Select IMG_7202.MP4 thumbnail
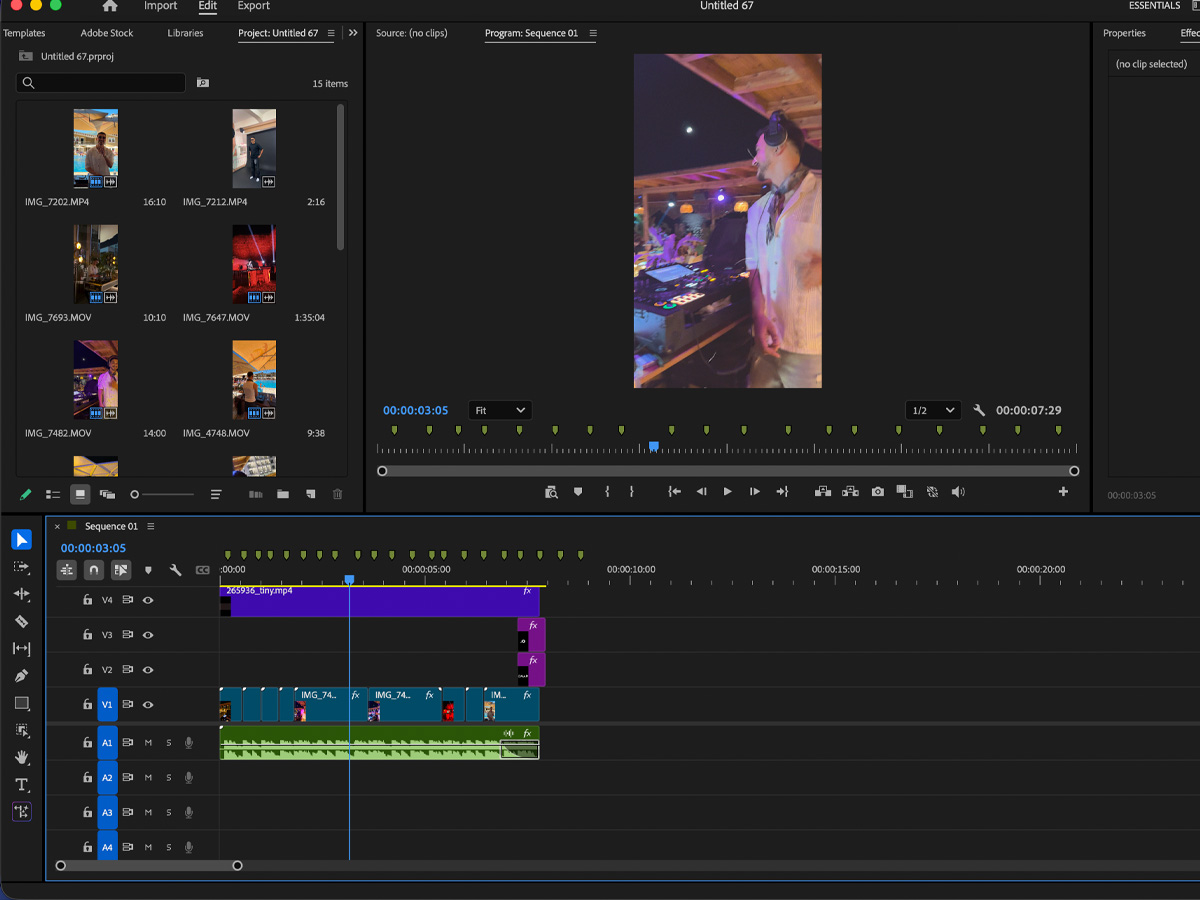Image resolution: width=1200 pixels, height=900 pixels. [x=95, y=149]
